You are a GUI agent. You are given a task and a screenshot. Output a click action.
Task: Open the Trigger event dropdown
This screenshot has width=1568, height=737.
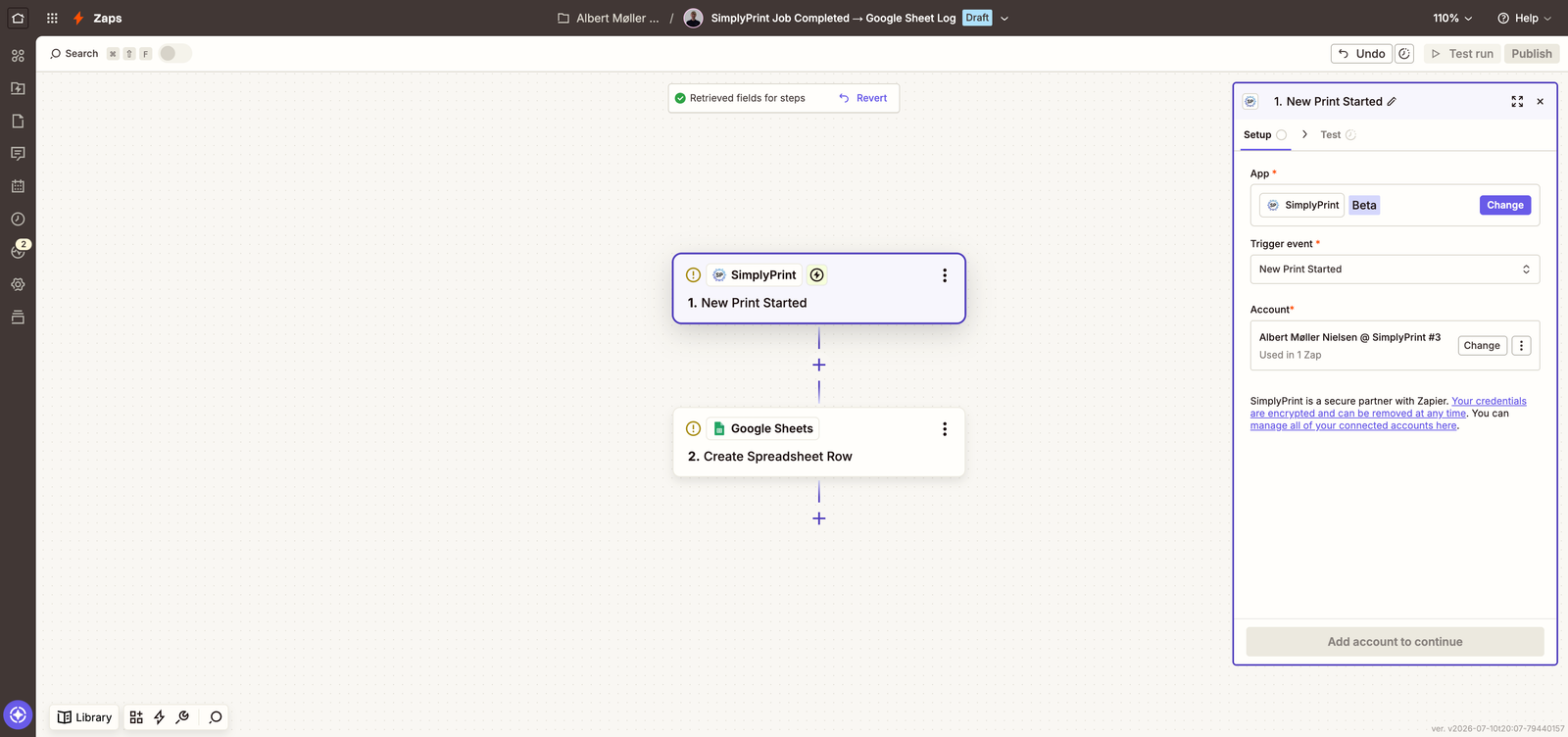coord(1395,270)
